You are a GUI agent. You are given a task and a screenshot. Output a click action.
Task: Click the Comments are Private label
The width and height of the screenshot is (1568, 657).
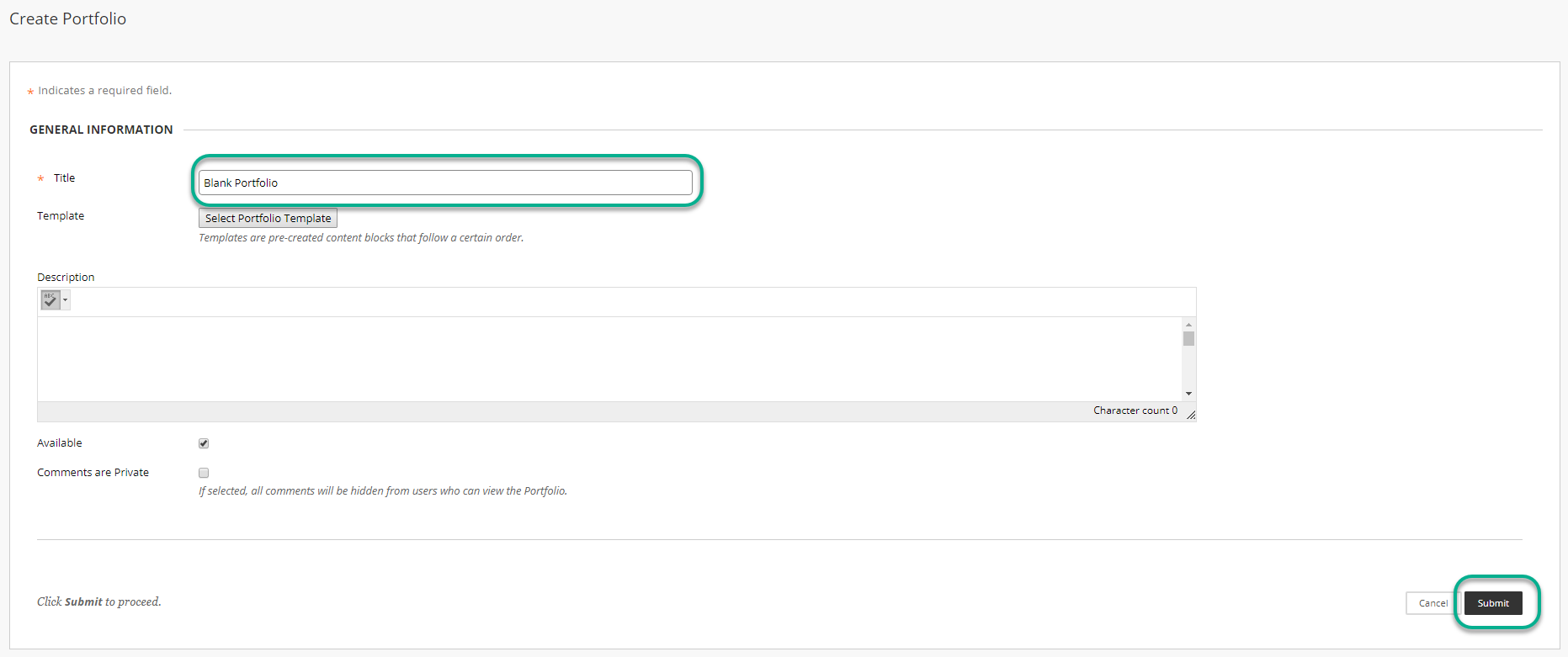coord(93,473)
